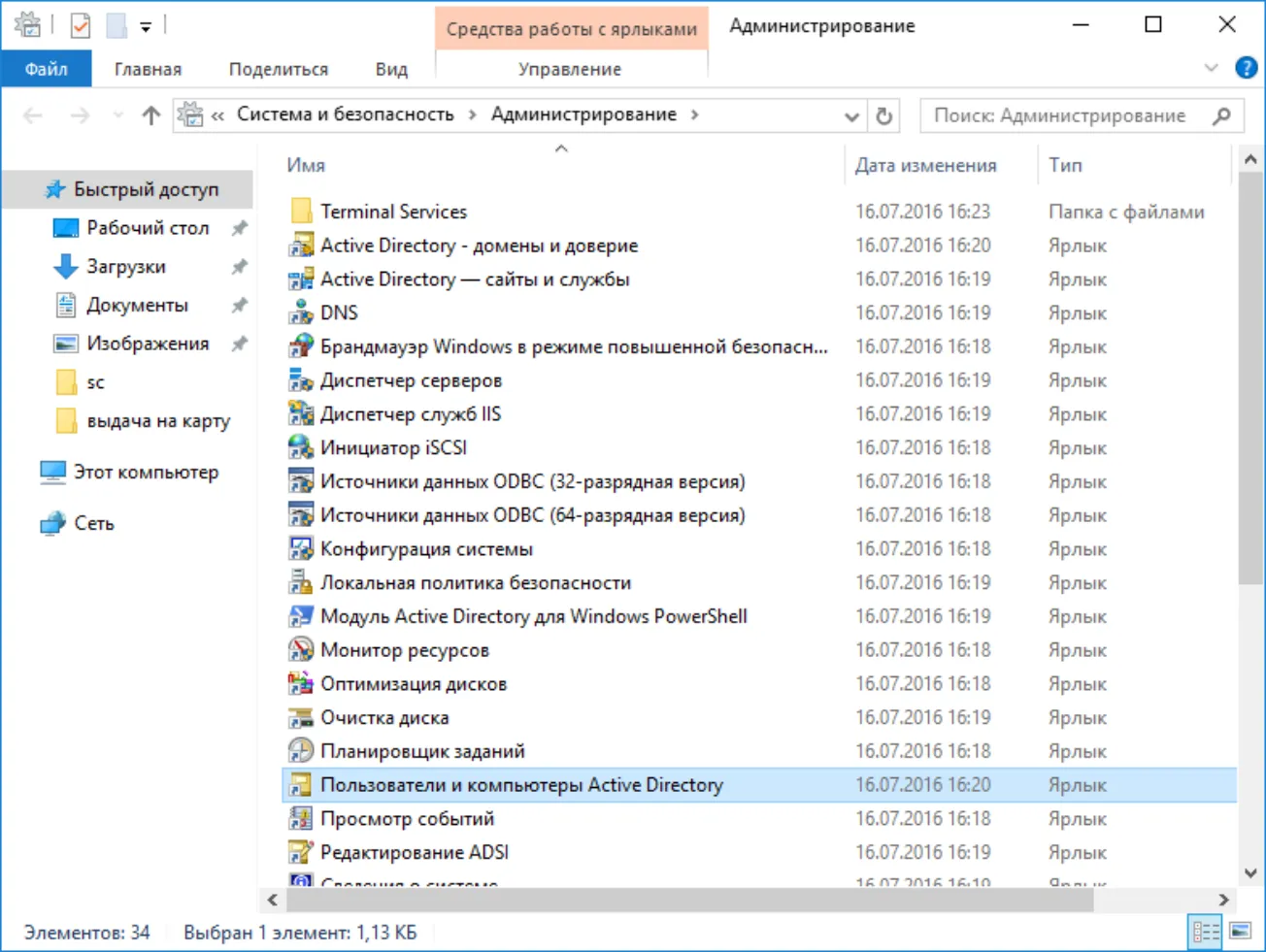1266x952 pixels.
Task: Select ODBC 32-разрядная версия shortcut icon
Action: (301, 481)
